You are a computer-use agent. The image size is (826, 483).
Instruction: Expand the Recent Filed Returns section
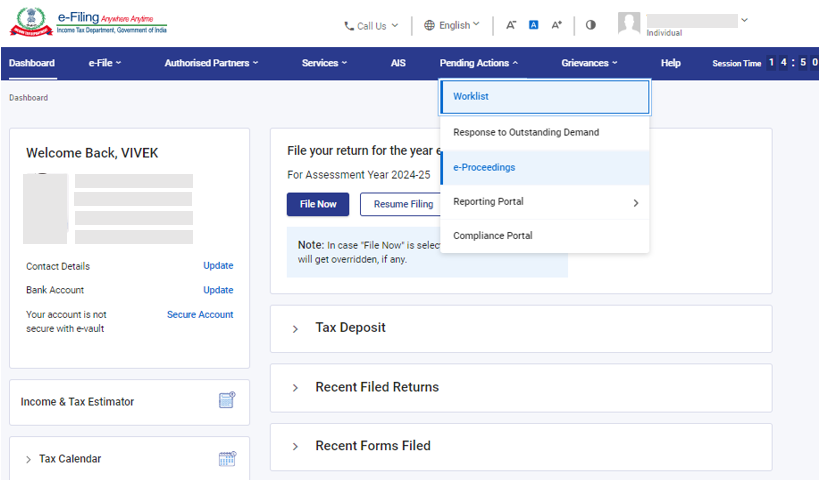pyautogui.click(x=376, y=387)
